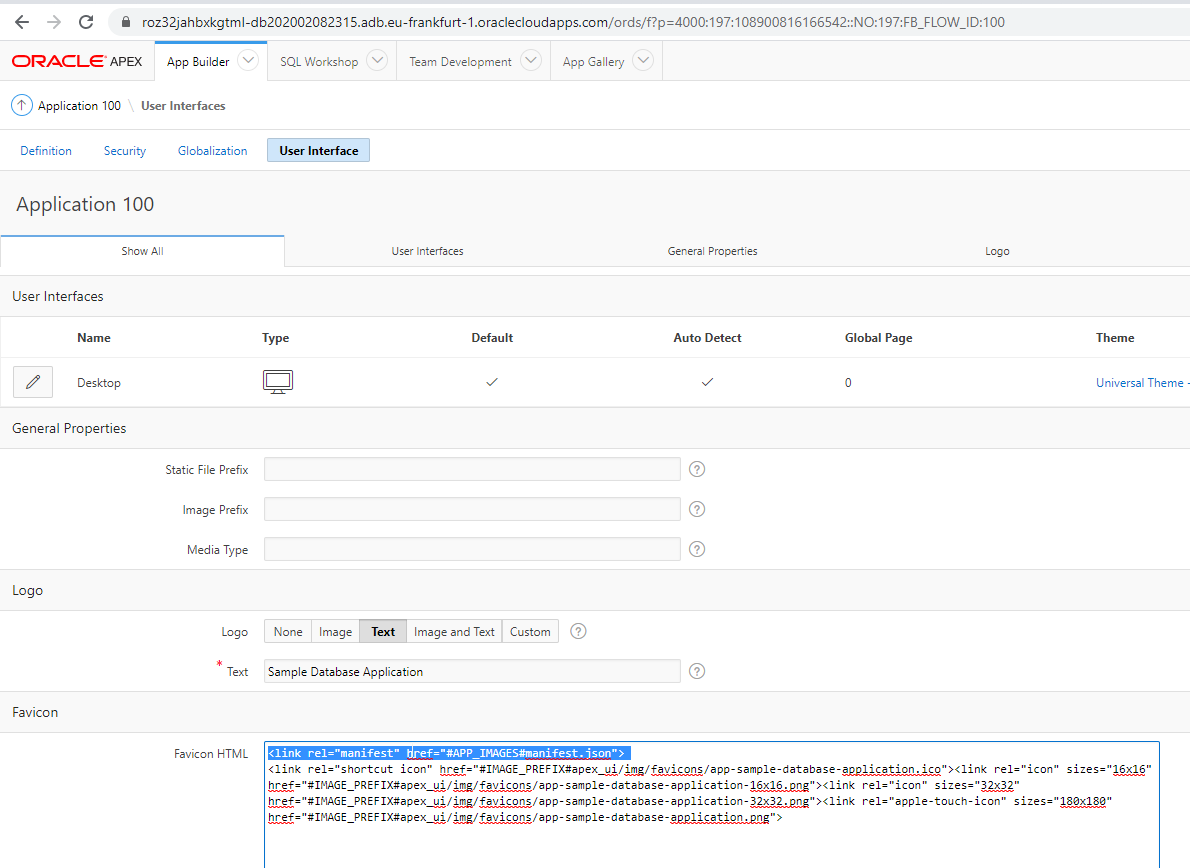
Task: Expand the SQL Workshop dropdown arrow
Action: pos(377,60)
